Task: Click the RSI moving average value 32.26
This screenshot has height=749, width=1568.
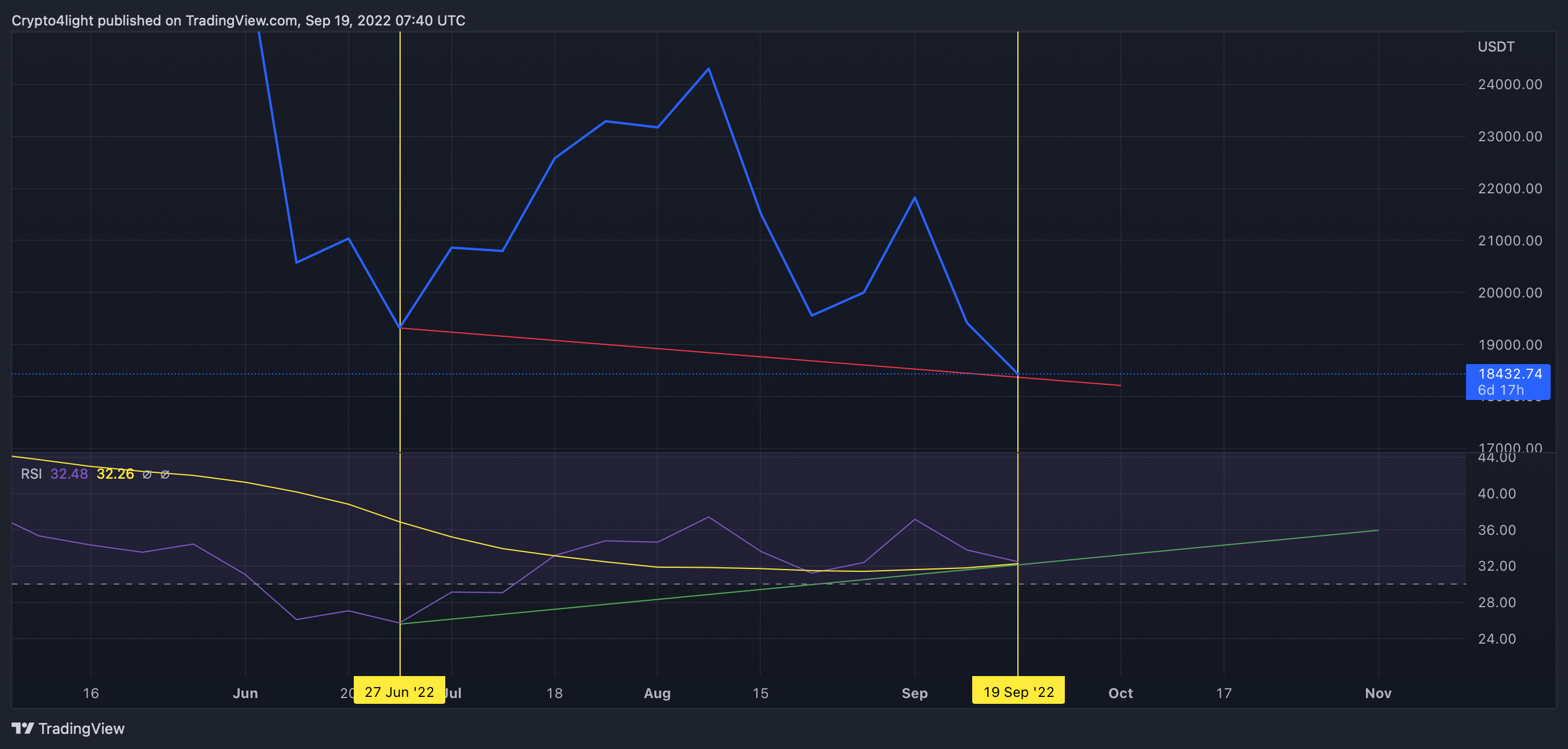Action: click(x=115, y=474)
